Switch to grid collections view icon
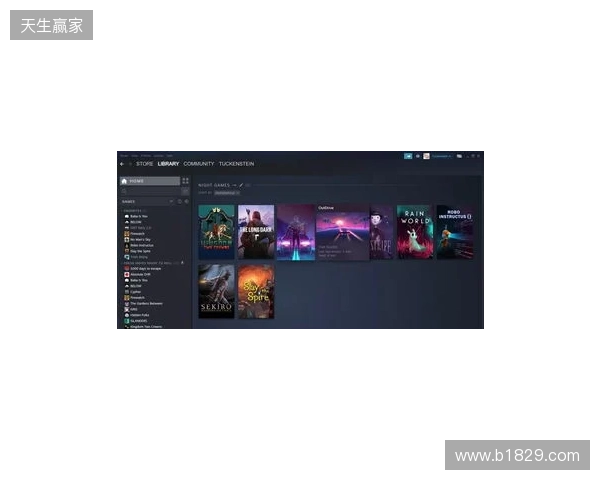The image size is (600, 480). point(185,181)
